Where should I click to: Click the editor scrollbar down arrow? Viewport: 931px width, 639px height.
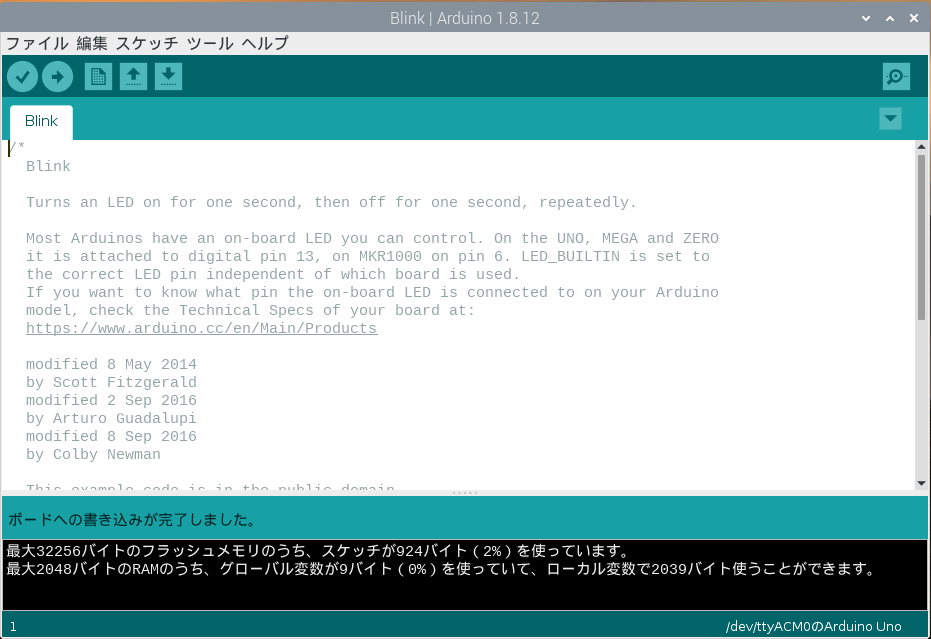click(922, 483)
